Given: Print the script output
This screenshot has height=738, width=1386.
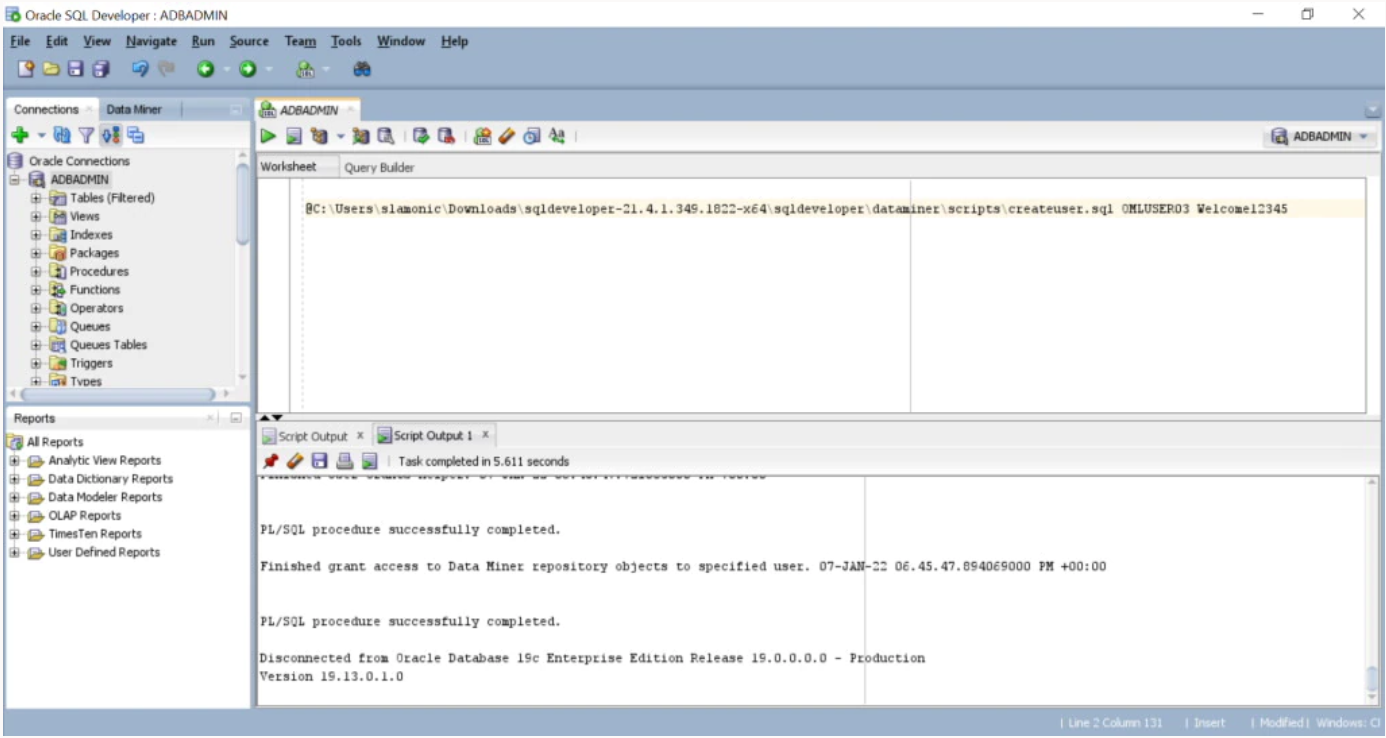Looking at the screenshot, I should click(345, 461).
